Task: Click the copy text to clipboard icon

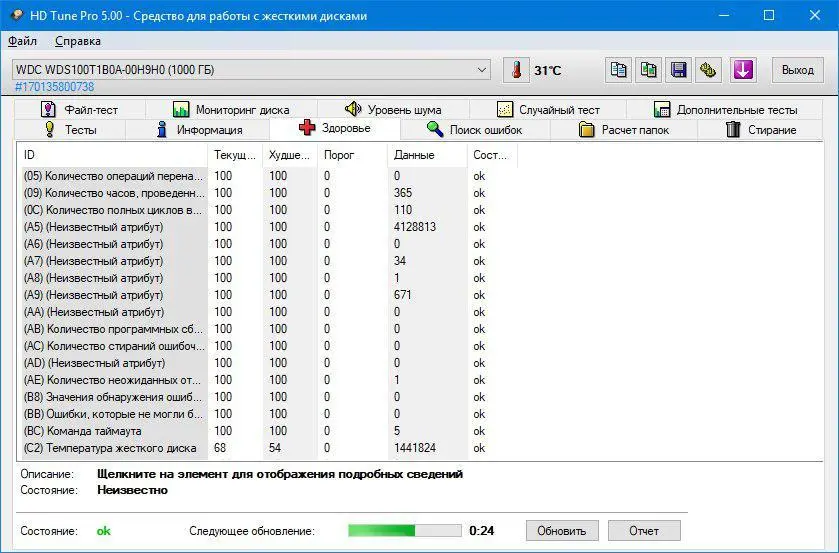Action: click(618, 70)
